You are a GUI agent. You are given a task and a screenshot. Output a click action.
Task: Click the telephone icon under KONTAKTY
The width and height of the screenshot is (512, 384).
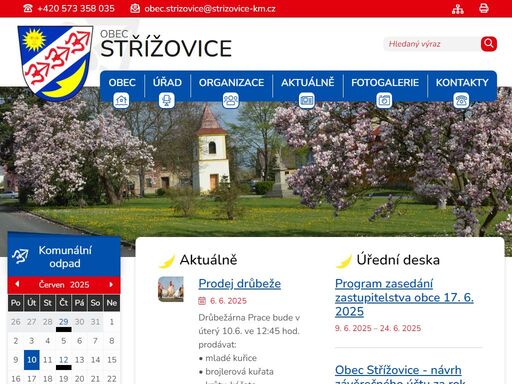pos(461,100)
